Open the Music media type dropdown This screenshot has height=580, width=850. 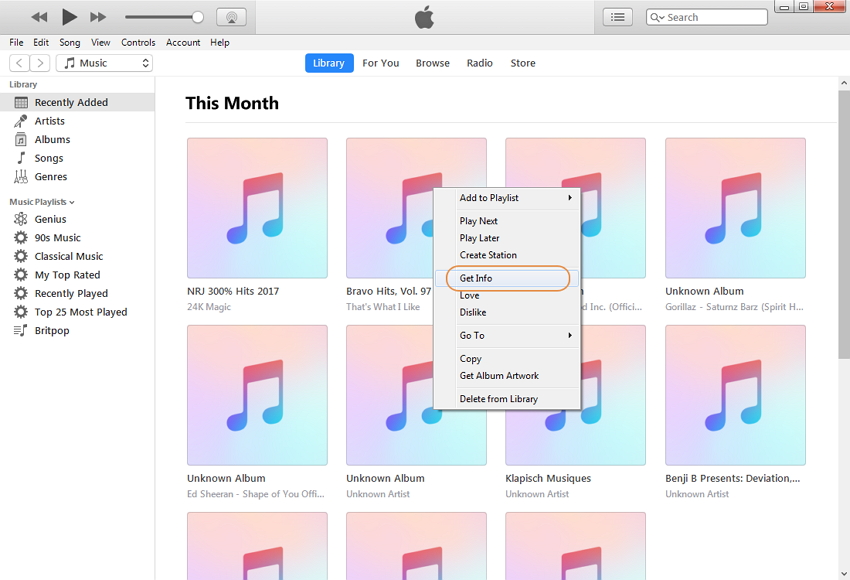(104, 63)
